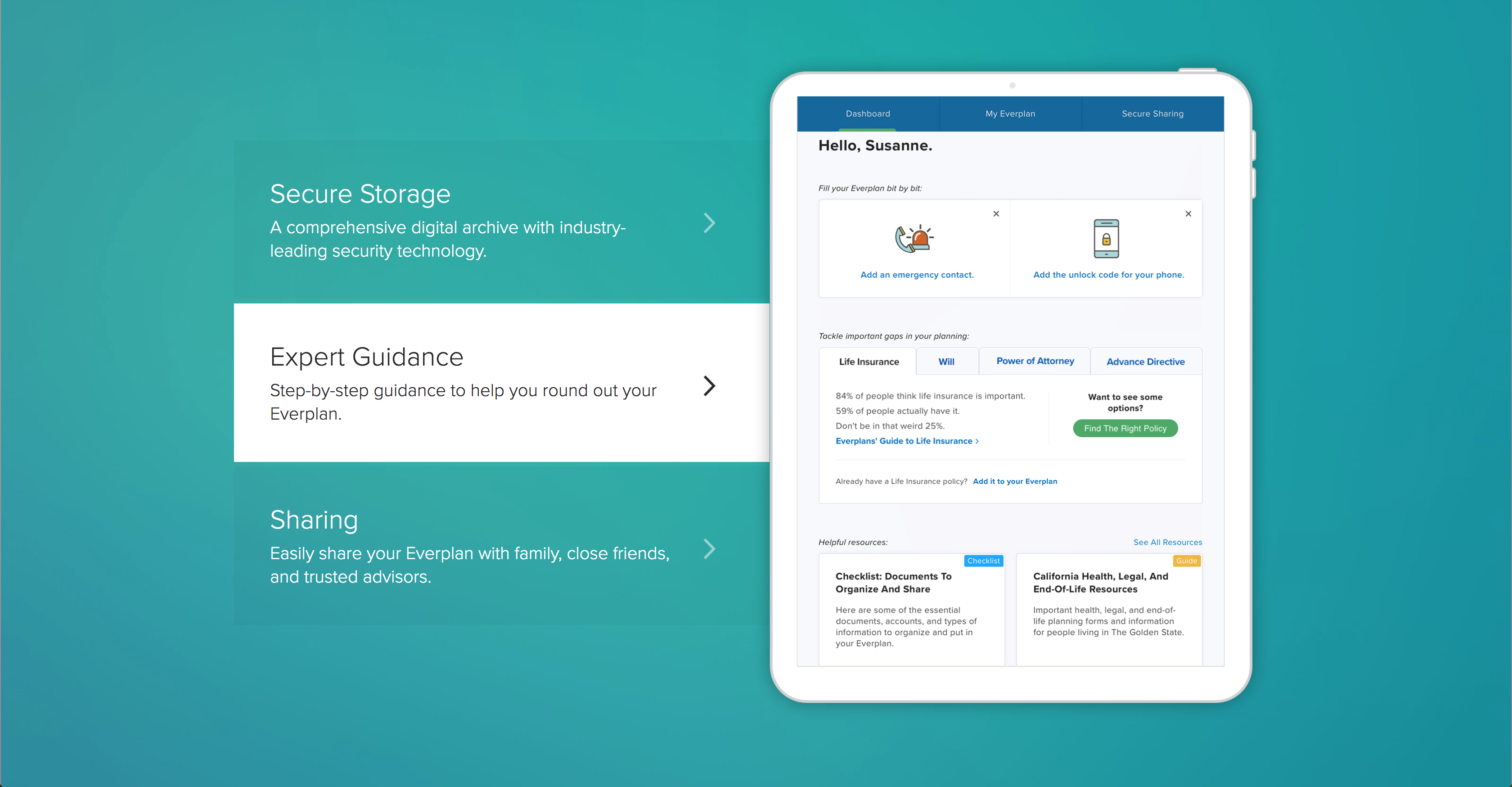The image size is (1512, 787).
Task: Expand the Secure Storage section arrow
Action: pos(709,222)
